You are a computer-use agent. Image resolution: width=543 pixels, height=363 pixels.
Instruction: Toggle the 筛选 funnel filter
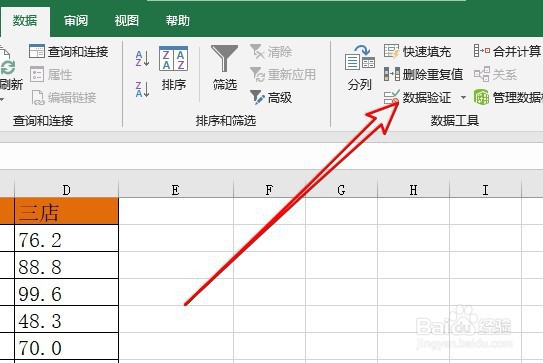coord(224,58)
